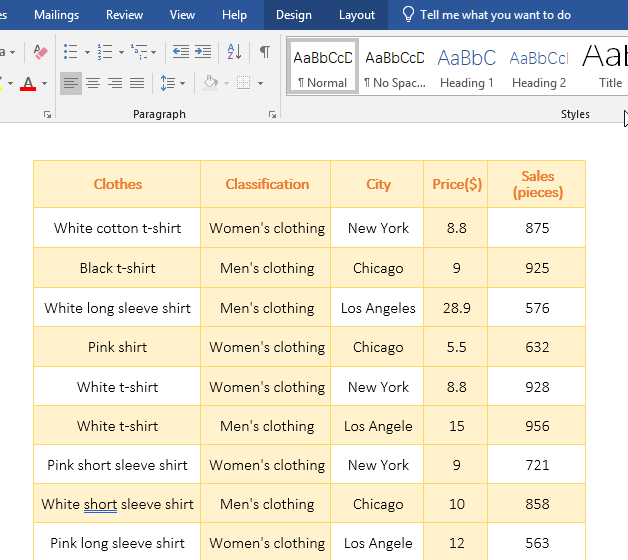This screenshot has width=628, height=560.
Task: Expand the Paragraph settings dialog launcher
Action: pyautogui.click(x=273, y=115)
